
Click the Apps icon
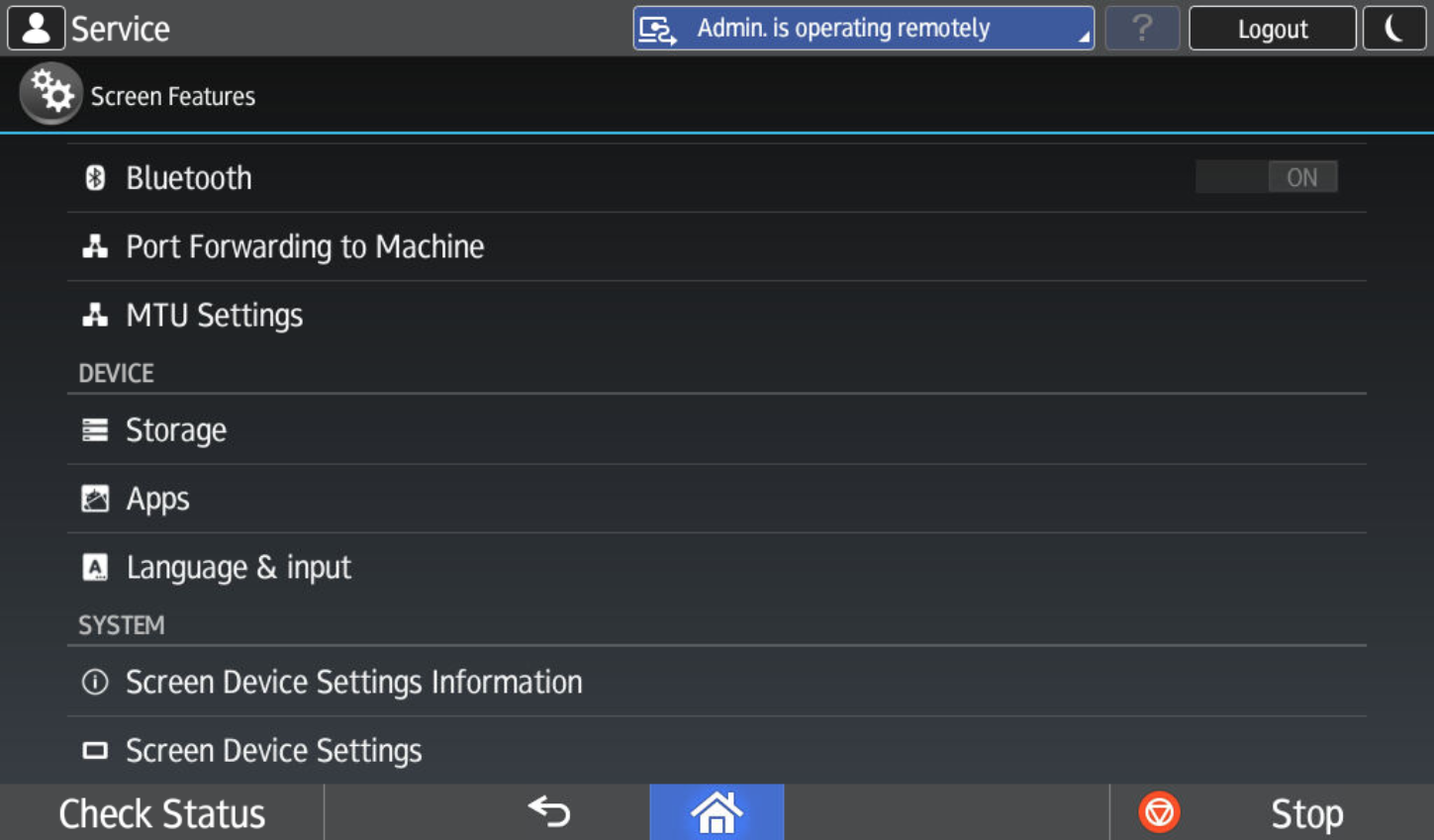click(95, 499)
